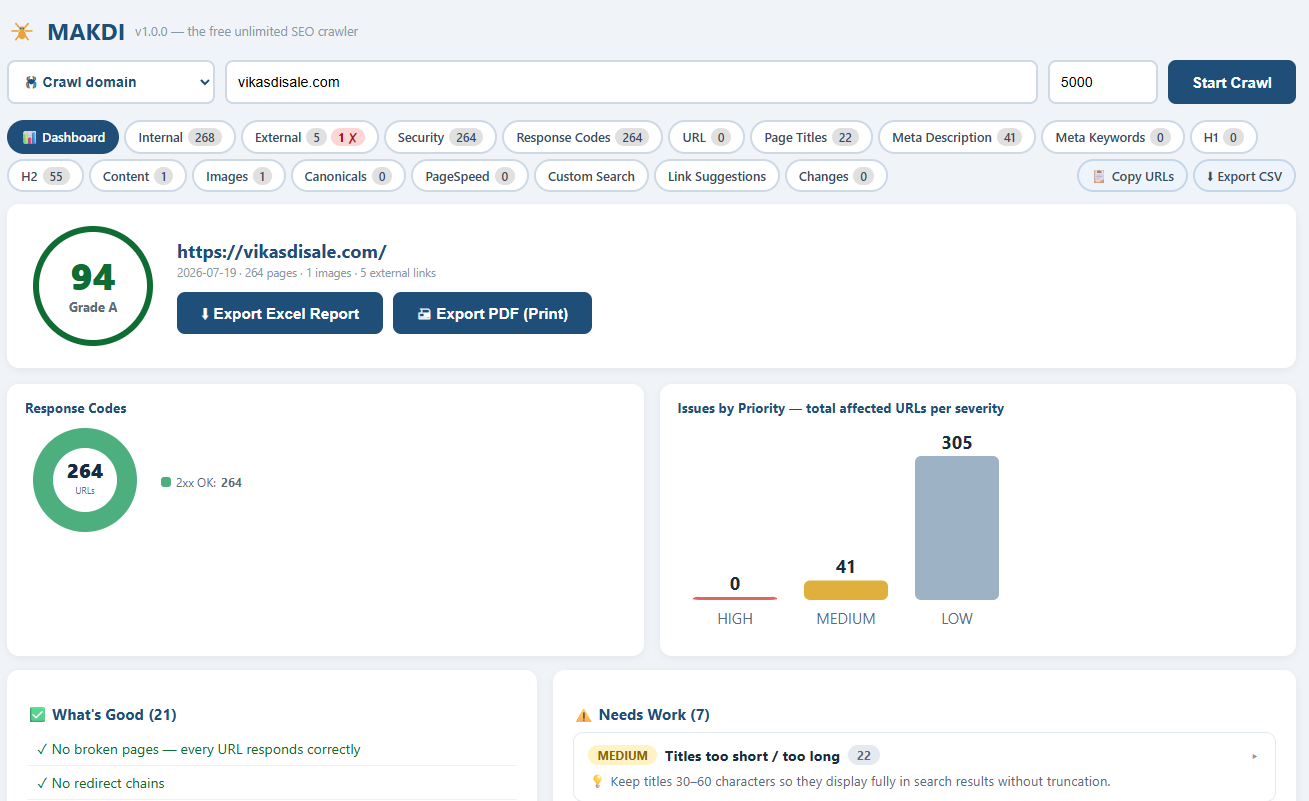Open the Page Titles tab
This screenshot has height=801, width=1309.
[x=811, y=137]
